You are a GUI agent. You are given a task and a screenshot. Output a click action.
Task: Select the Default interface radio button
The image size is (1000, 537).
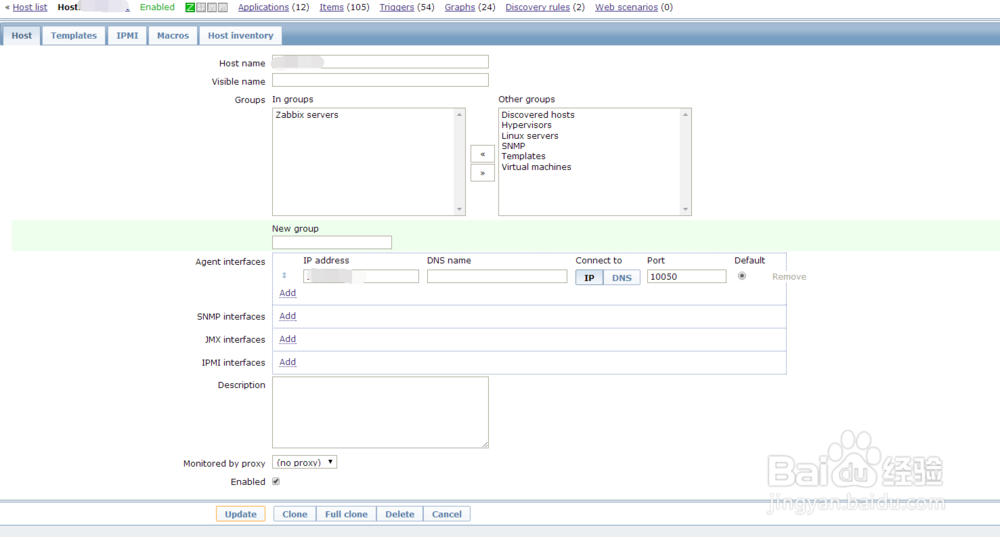point(742,276)
